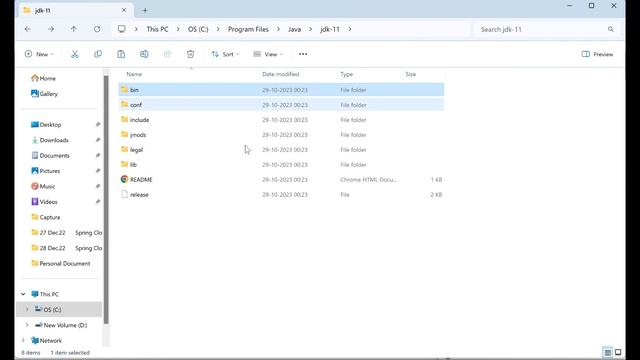Open Documents in quick access
This screenshot has width=640, height=360.
click(50, 156)
